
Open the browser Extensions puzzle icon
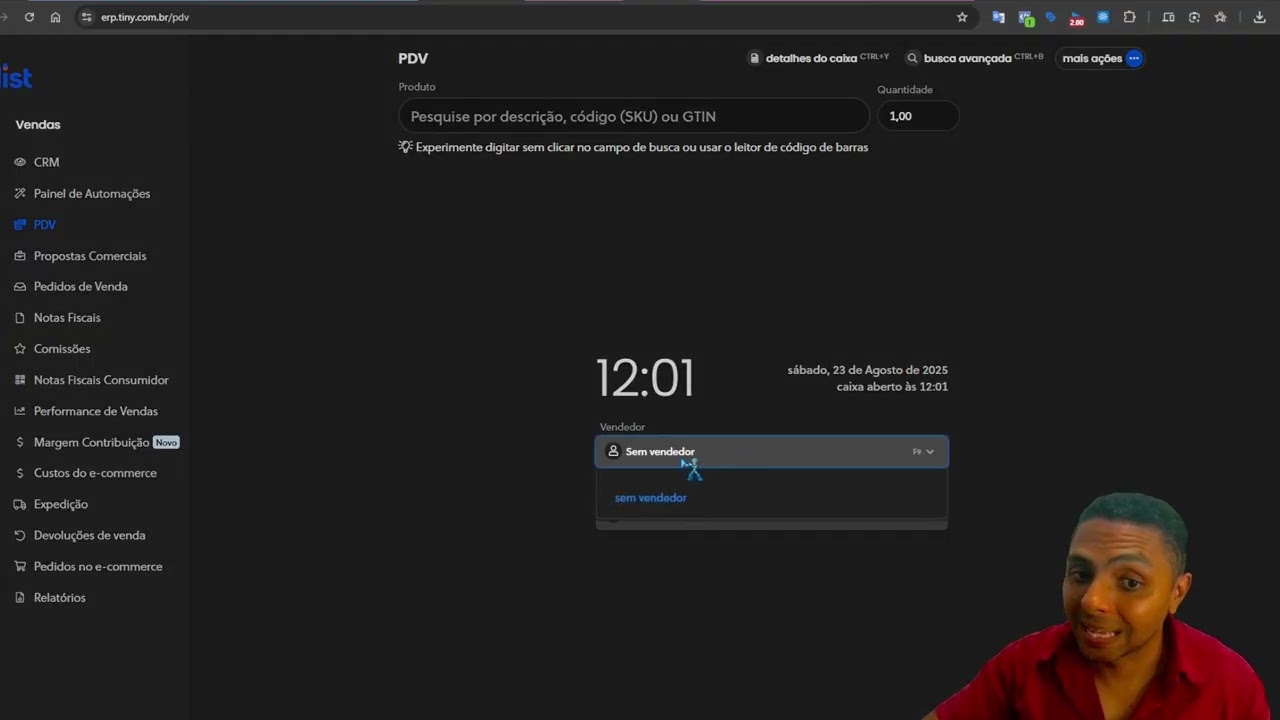(x=1129, y=17)
